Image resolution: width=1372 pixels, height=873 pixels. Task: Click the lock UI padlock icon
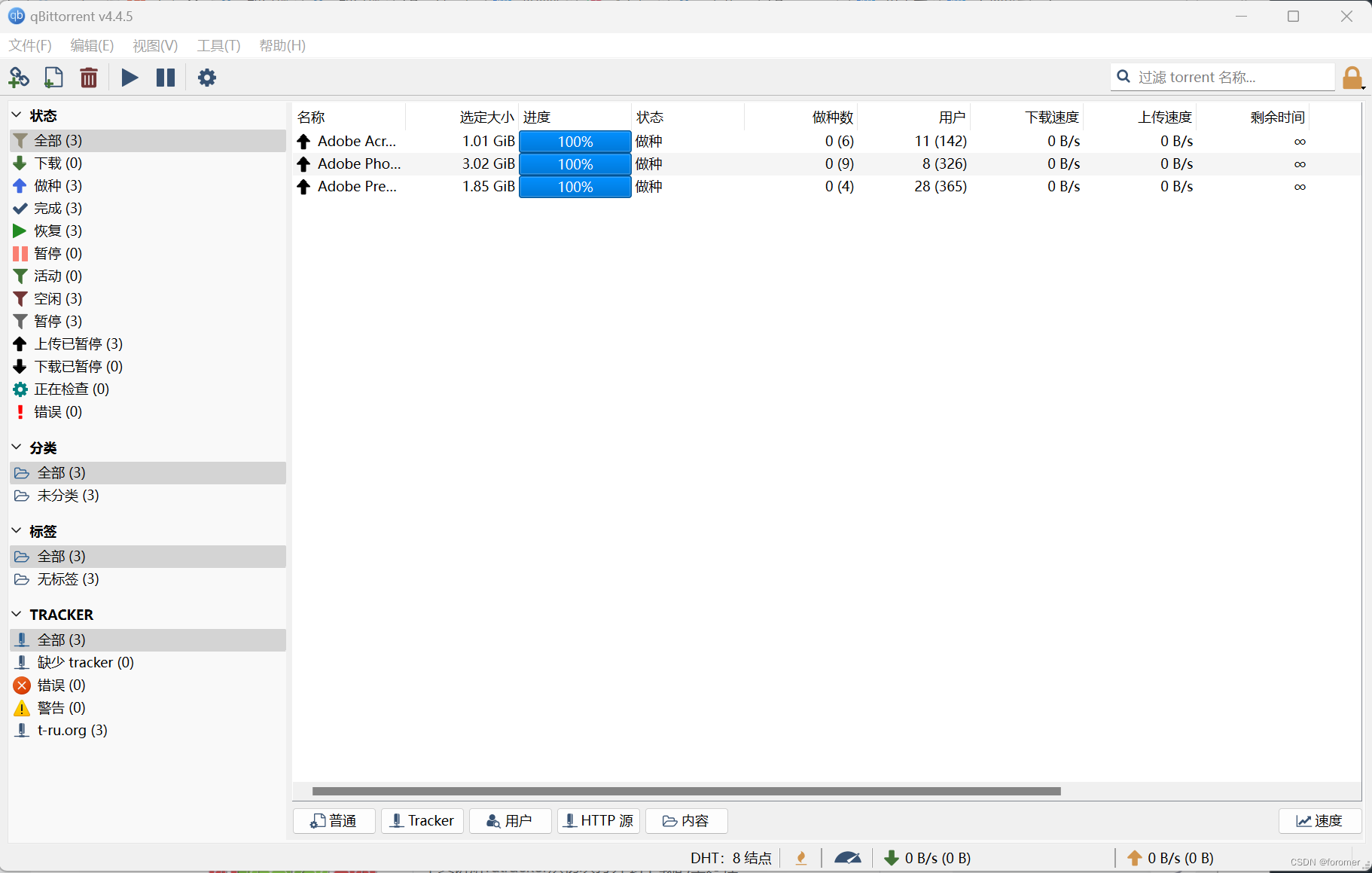tap(1352, 78)
